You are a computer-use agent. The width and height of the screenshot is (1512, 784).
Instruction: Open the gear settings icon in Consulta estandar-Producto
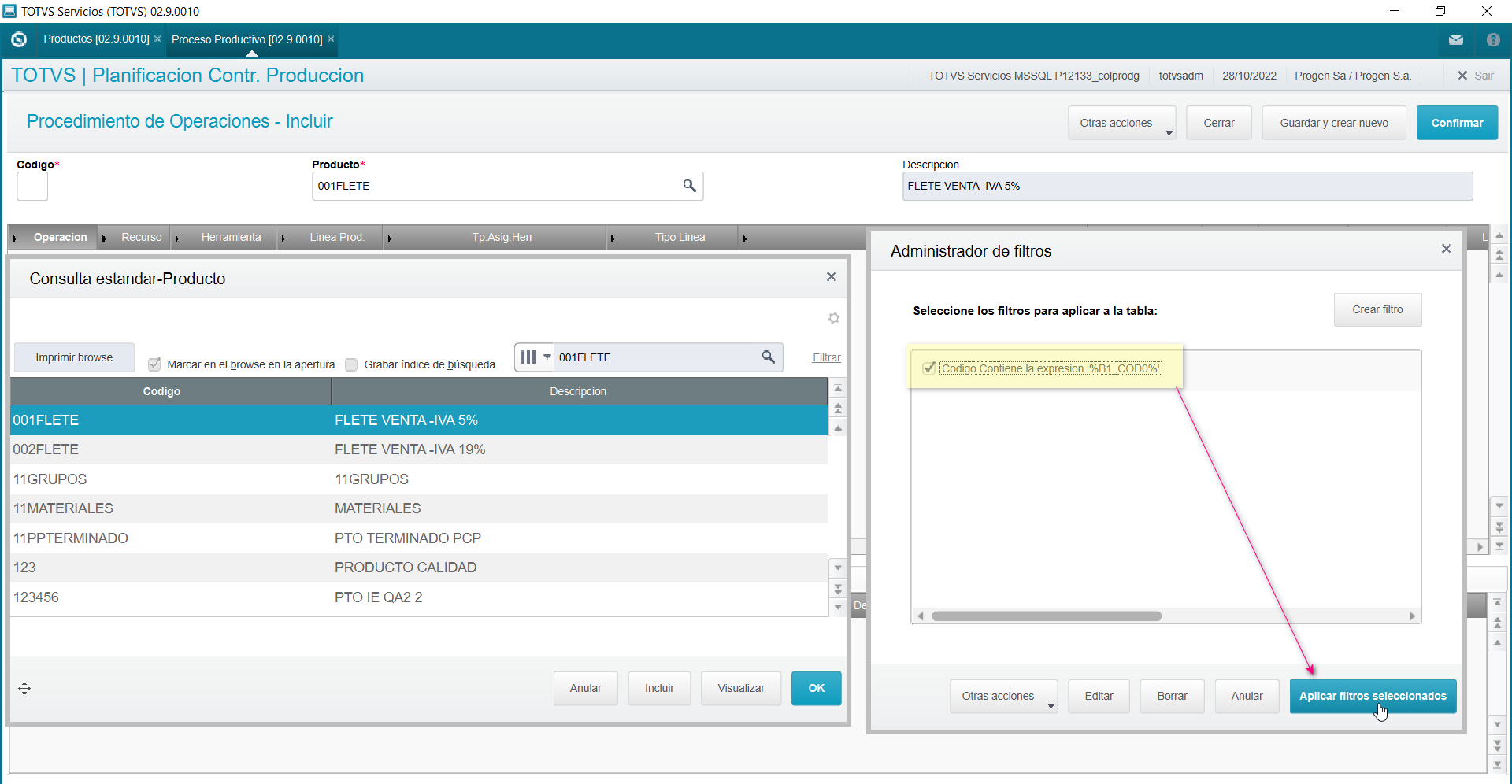[833, 318]
